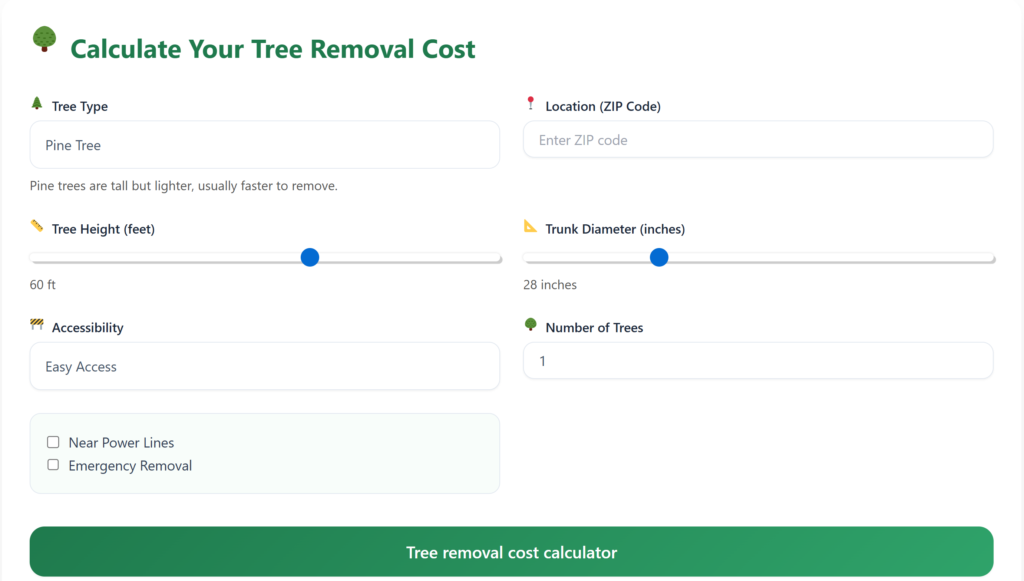Image resolution: width=1024 pixels, height=581 pixels.
Task: Click the Location (ZIP Code) label
Action: (x=603, y=106)
